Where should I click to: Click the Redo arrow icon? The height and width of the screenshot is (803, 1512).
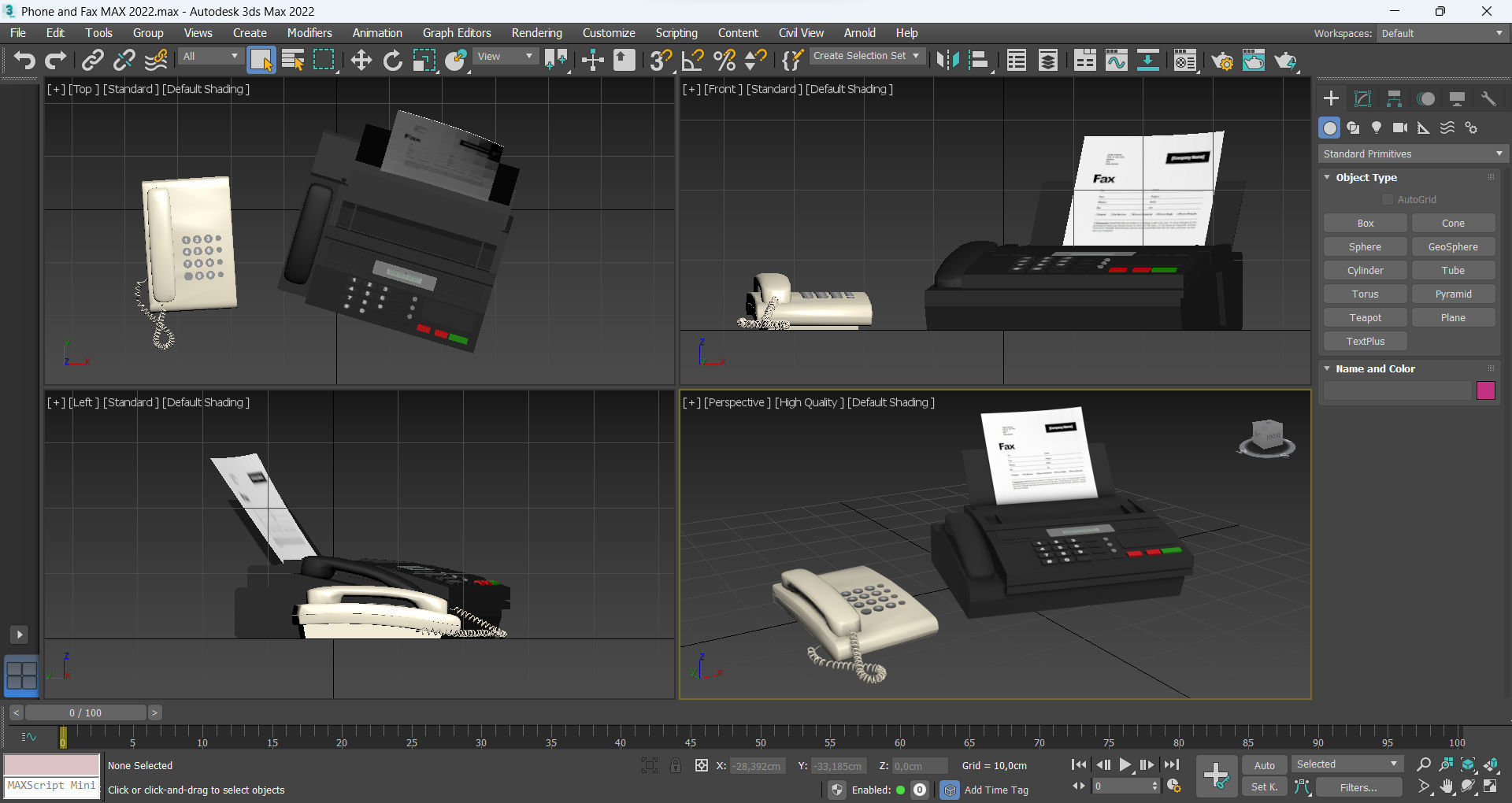click(56, 60)
